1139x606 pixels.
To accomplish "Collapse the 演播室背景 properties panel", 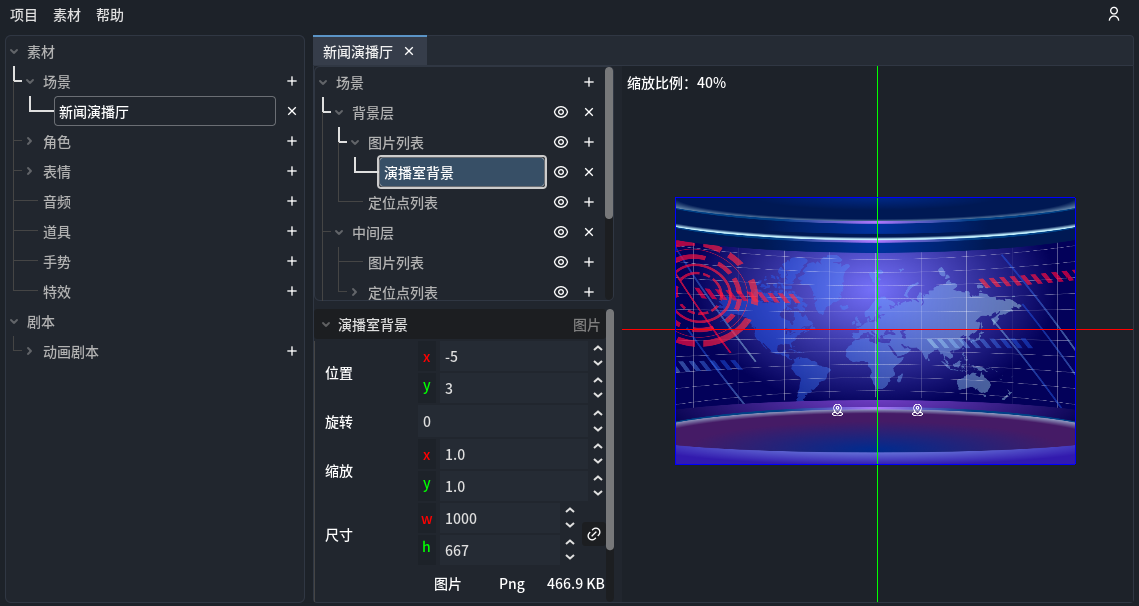I will 324,324.
